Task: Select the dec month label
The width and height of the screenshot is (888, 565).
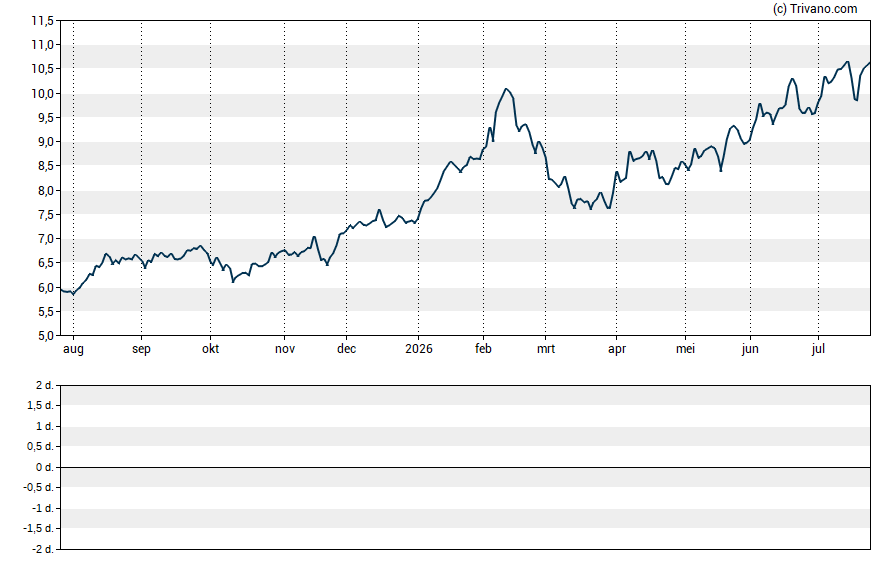Action: click(x=346, y=348)
